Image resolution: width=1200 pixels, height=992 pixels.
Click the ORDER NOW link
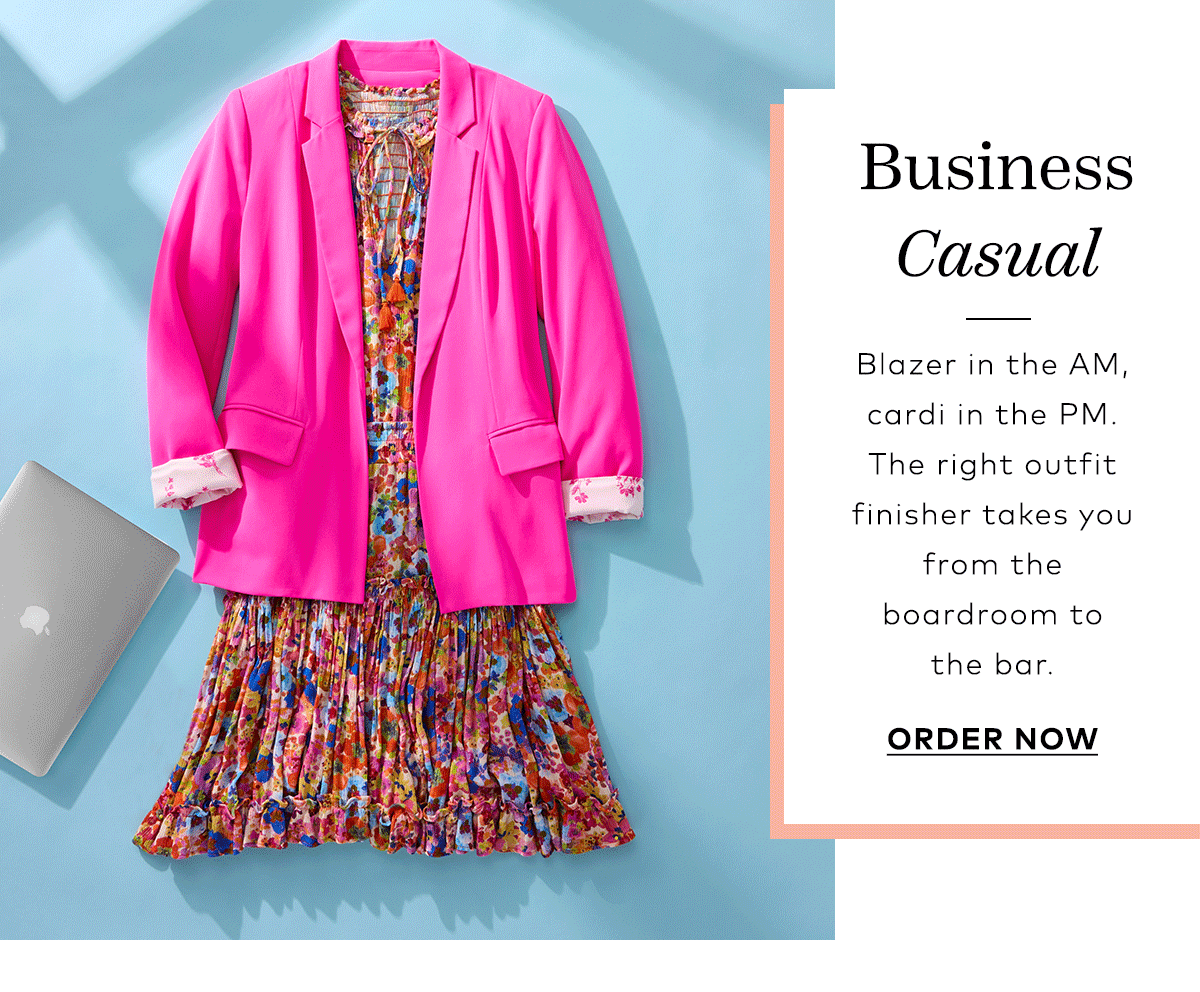tap(992, 740)
